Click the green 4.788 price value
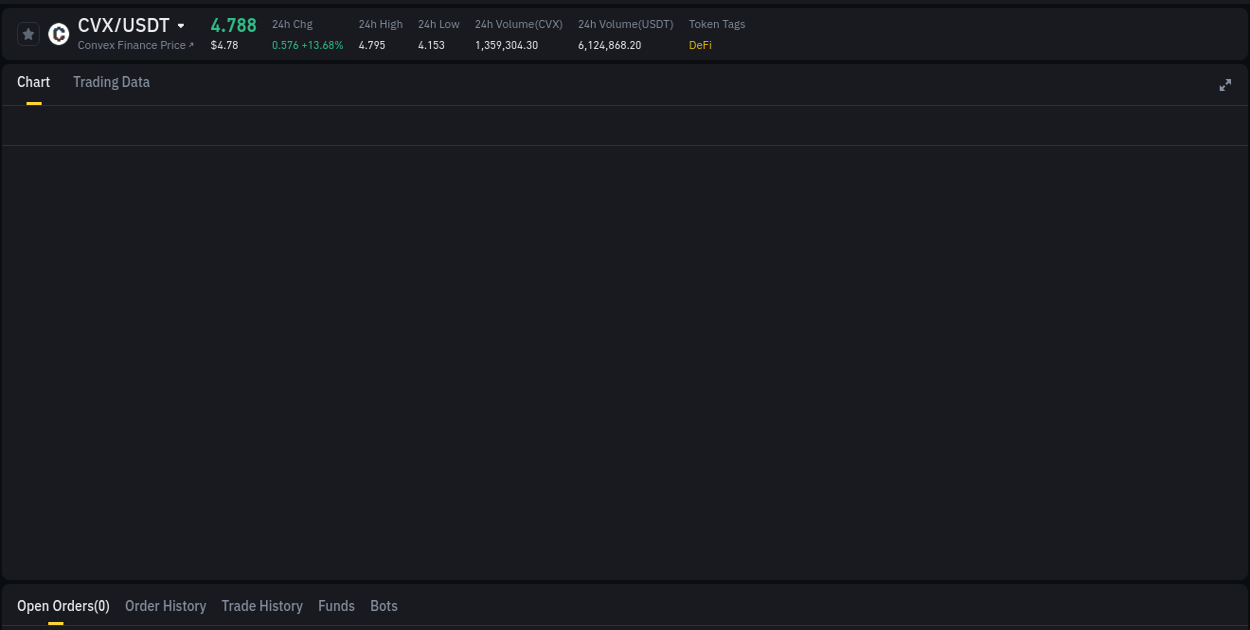The height and width of the screenshot is (630, 1250). tap(233, 25)
